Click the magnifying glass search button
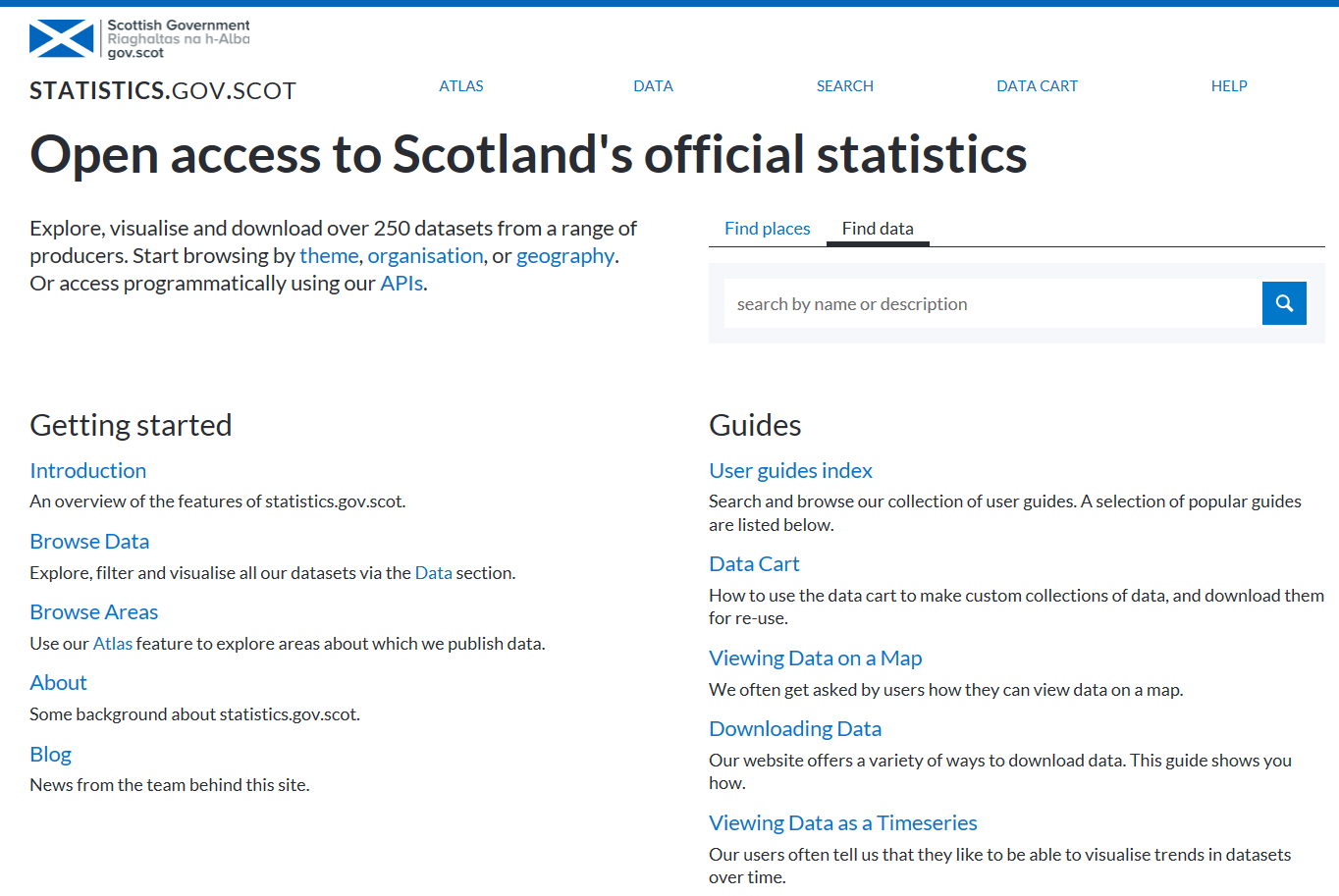 click(x=1283, y=303)
